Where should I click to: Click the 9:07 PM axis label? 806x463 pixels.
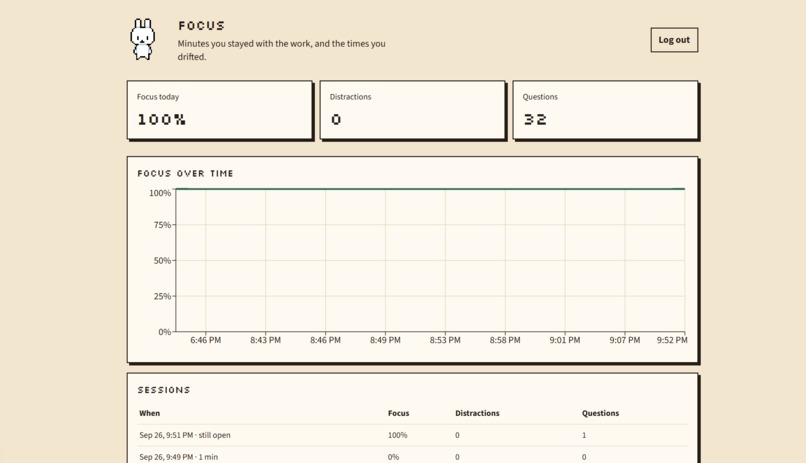[625, 340]
